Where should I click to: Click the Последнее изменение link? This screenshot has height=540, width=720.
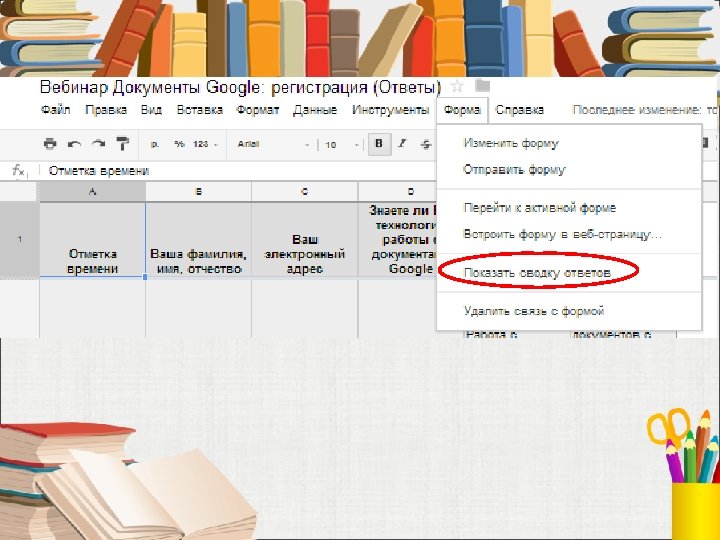(644, 110)
